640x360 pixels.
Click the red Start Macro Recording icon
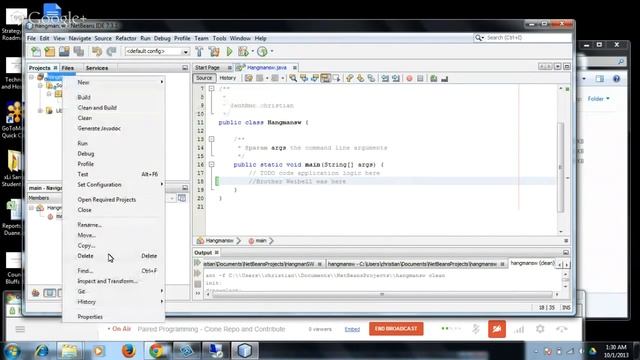[x=409, y=78]
